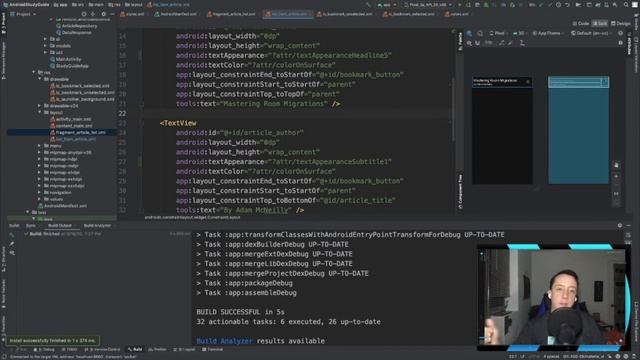Open the app run configuration dropdown
The width and height of the screenshot is (640, 360).
click(387, 5)
